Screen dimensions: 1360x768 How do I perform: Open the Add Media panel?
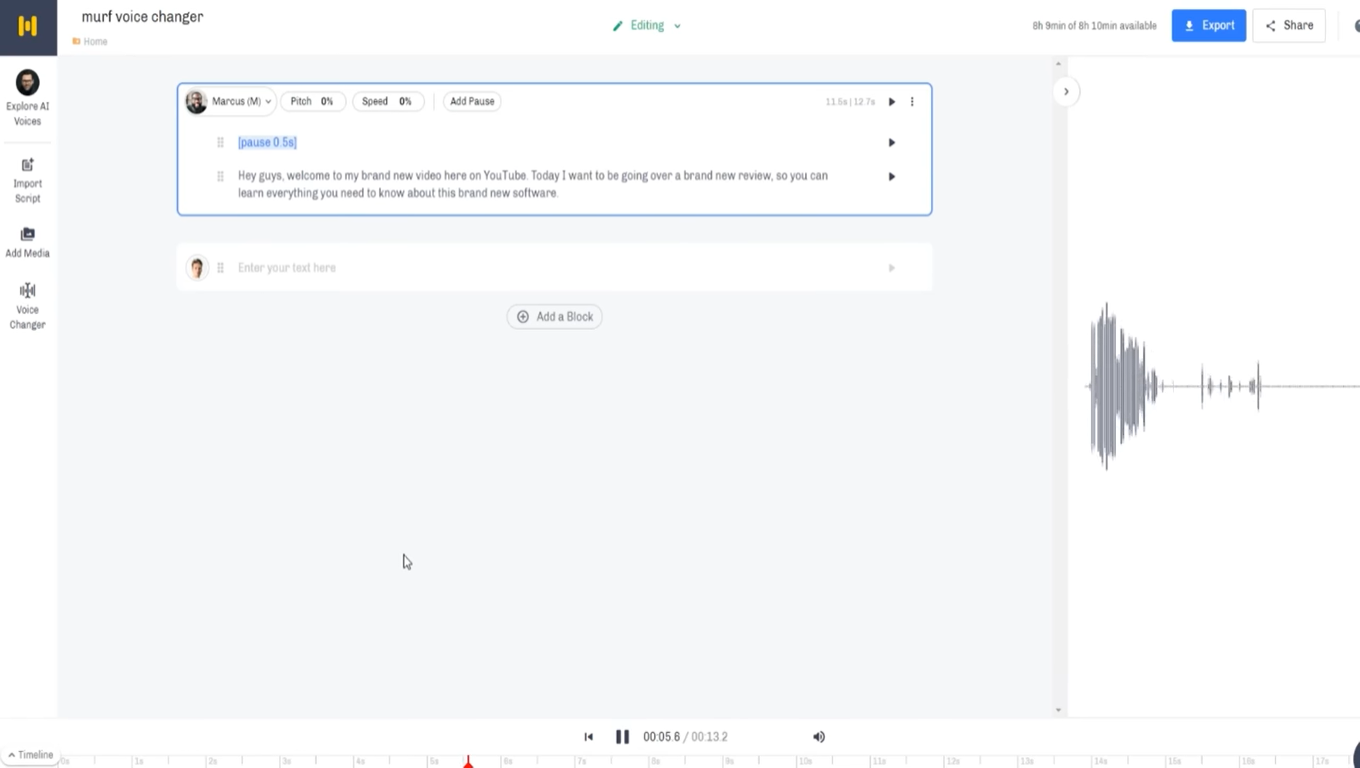[x=28, y=242]
